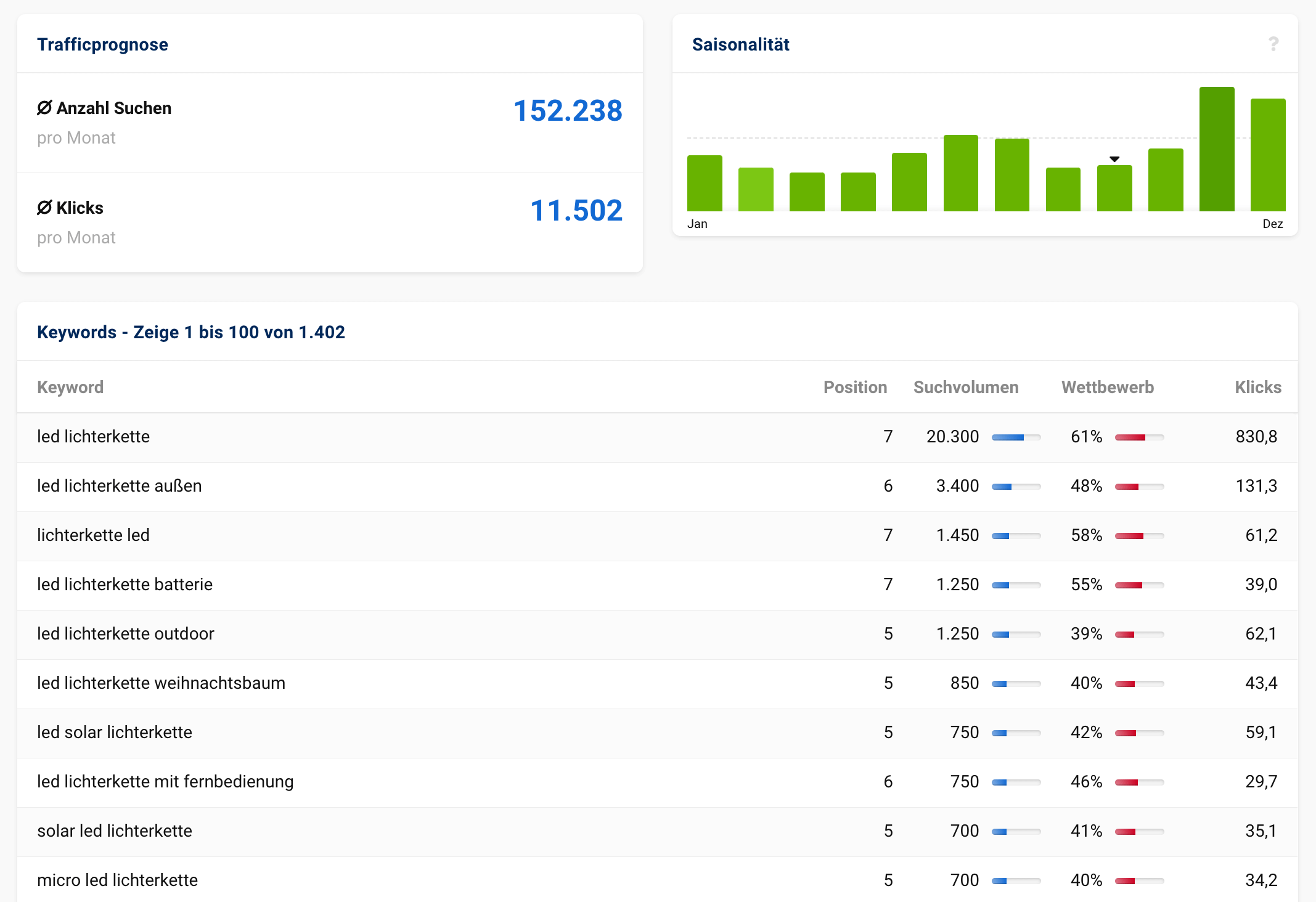Viewport: 1316px width, 902px height.
Task: Click the Klicks value 830,8
Action: pyautogui.click(x=1256, y=436)
